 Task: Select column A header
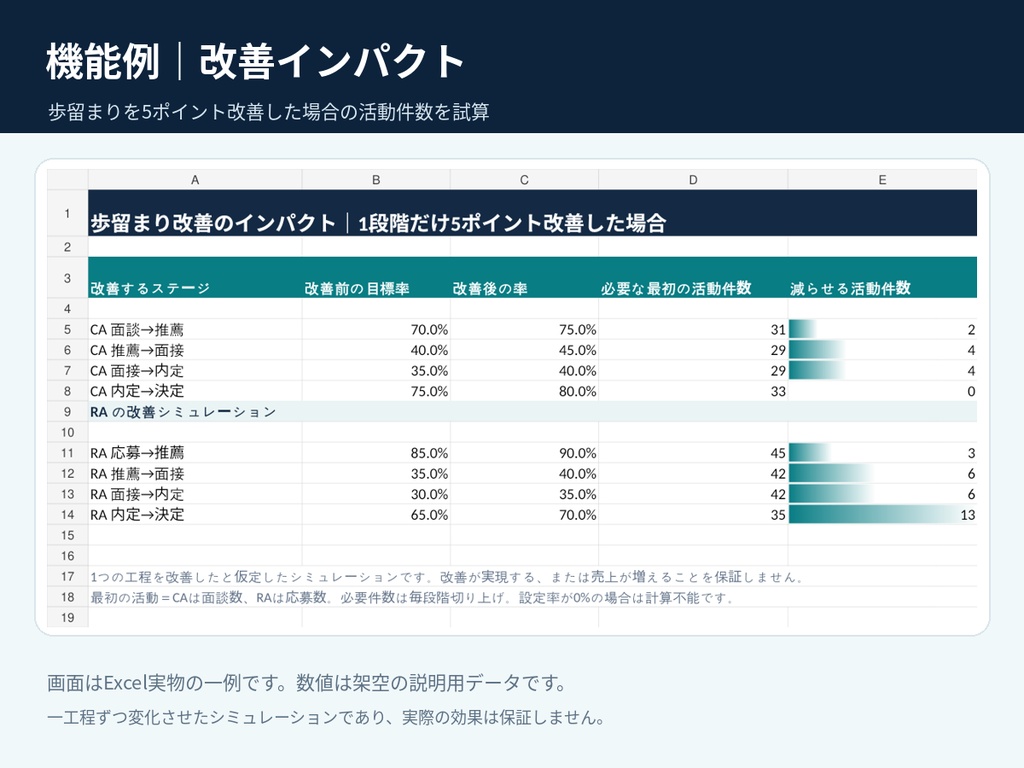click(195, 180)
